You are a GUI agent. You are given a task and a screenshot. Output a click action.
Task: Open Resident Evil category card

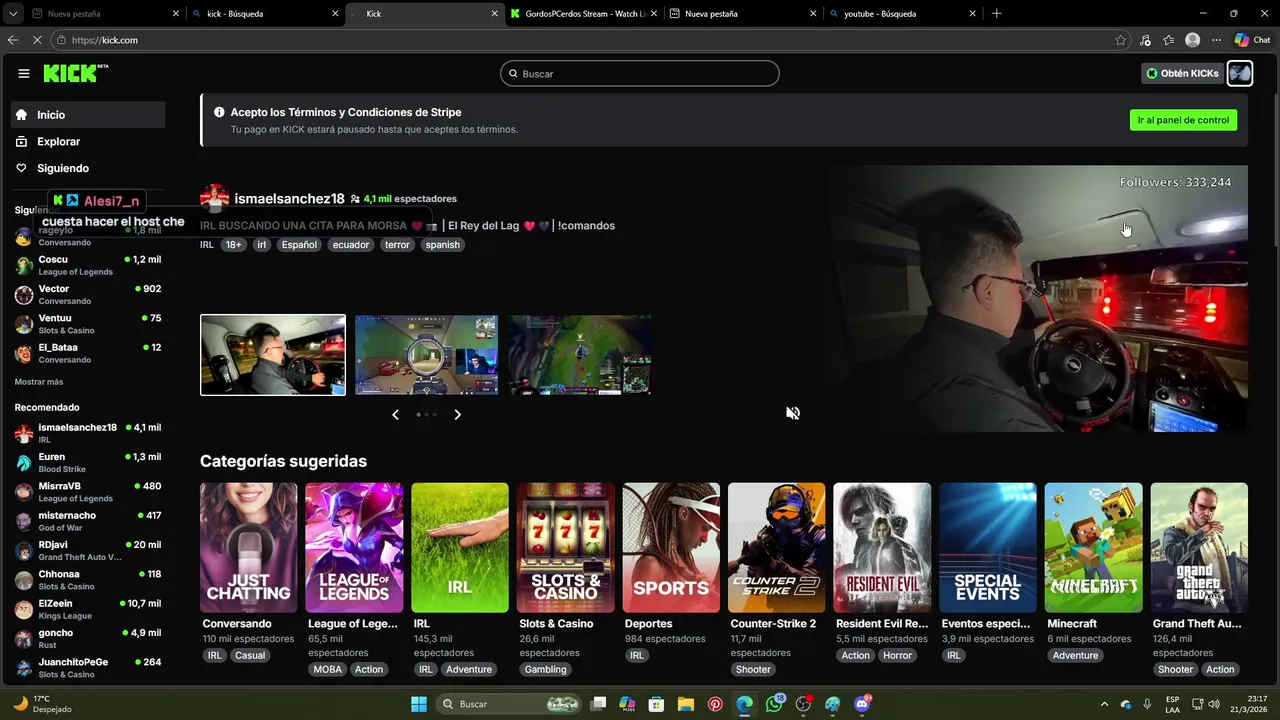(882, 548)
